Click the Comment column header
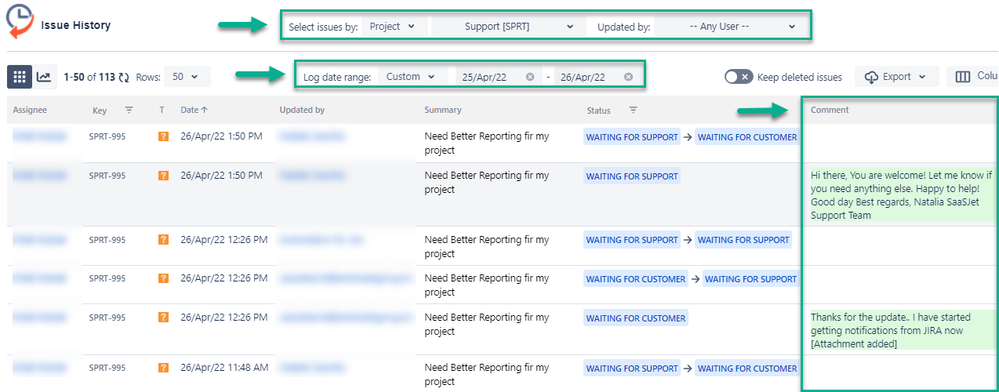Image resolution: width=999 pixels, height=392 pixels. [x=830, y=110]
